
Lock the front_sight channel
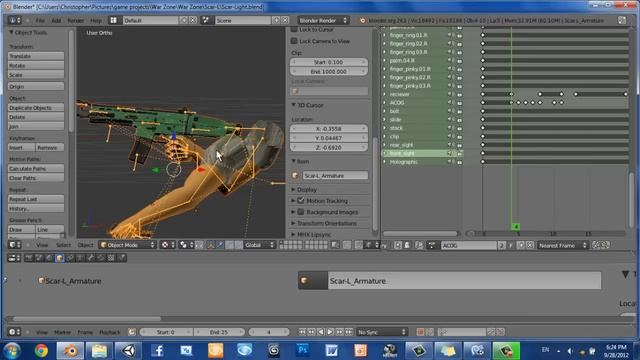(x=459, y=153)
